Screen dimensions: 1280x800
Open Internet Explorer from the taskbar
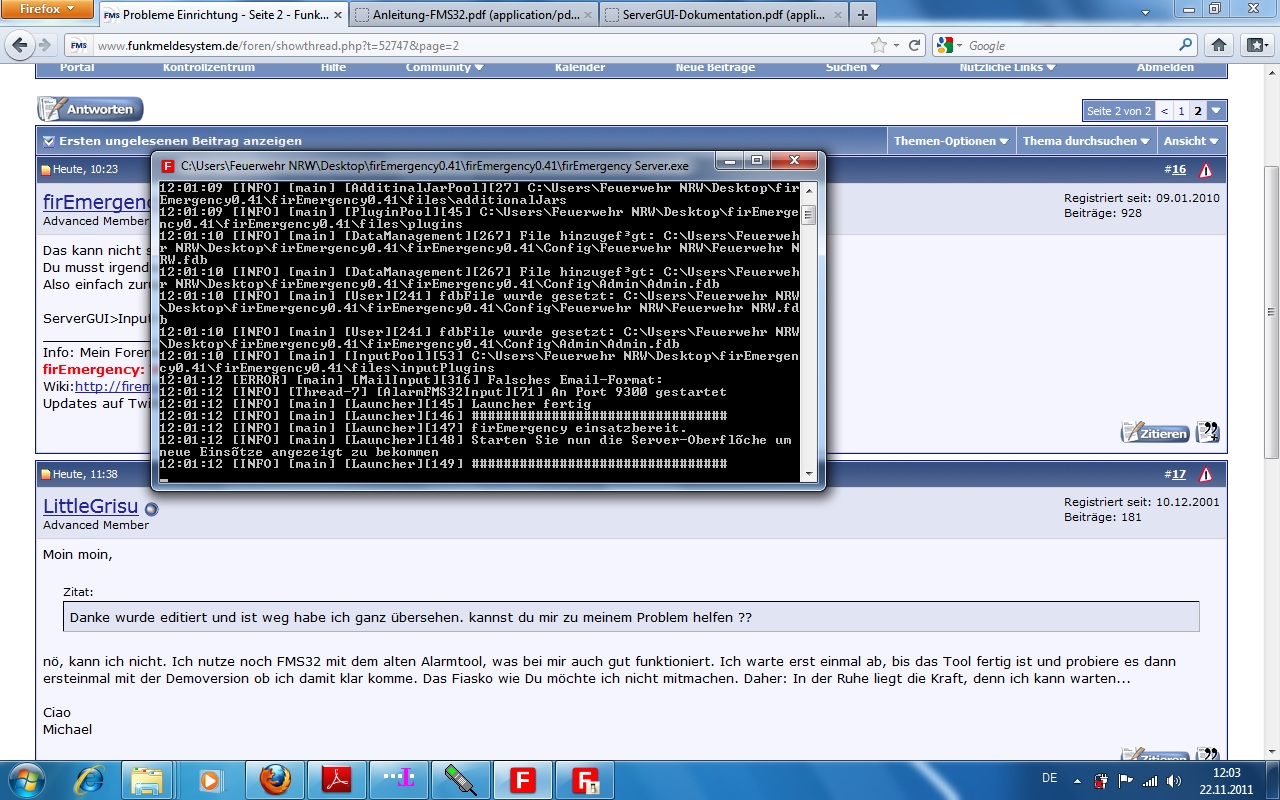click(90, 779)
